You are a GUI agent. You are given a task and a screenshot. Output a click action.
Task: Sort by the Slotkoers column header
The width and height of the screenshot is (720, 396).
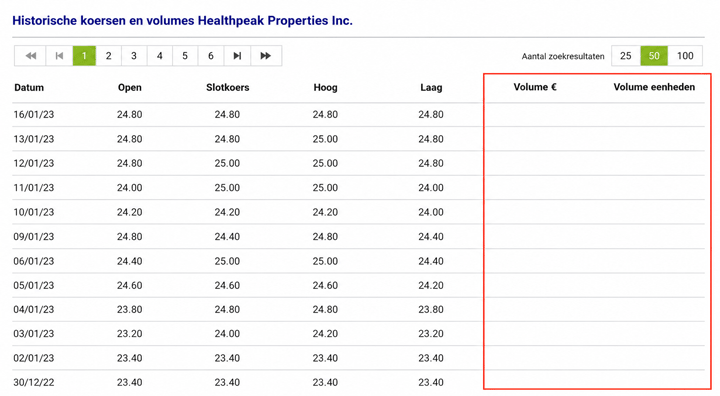click(227, 87)
